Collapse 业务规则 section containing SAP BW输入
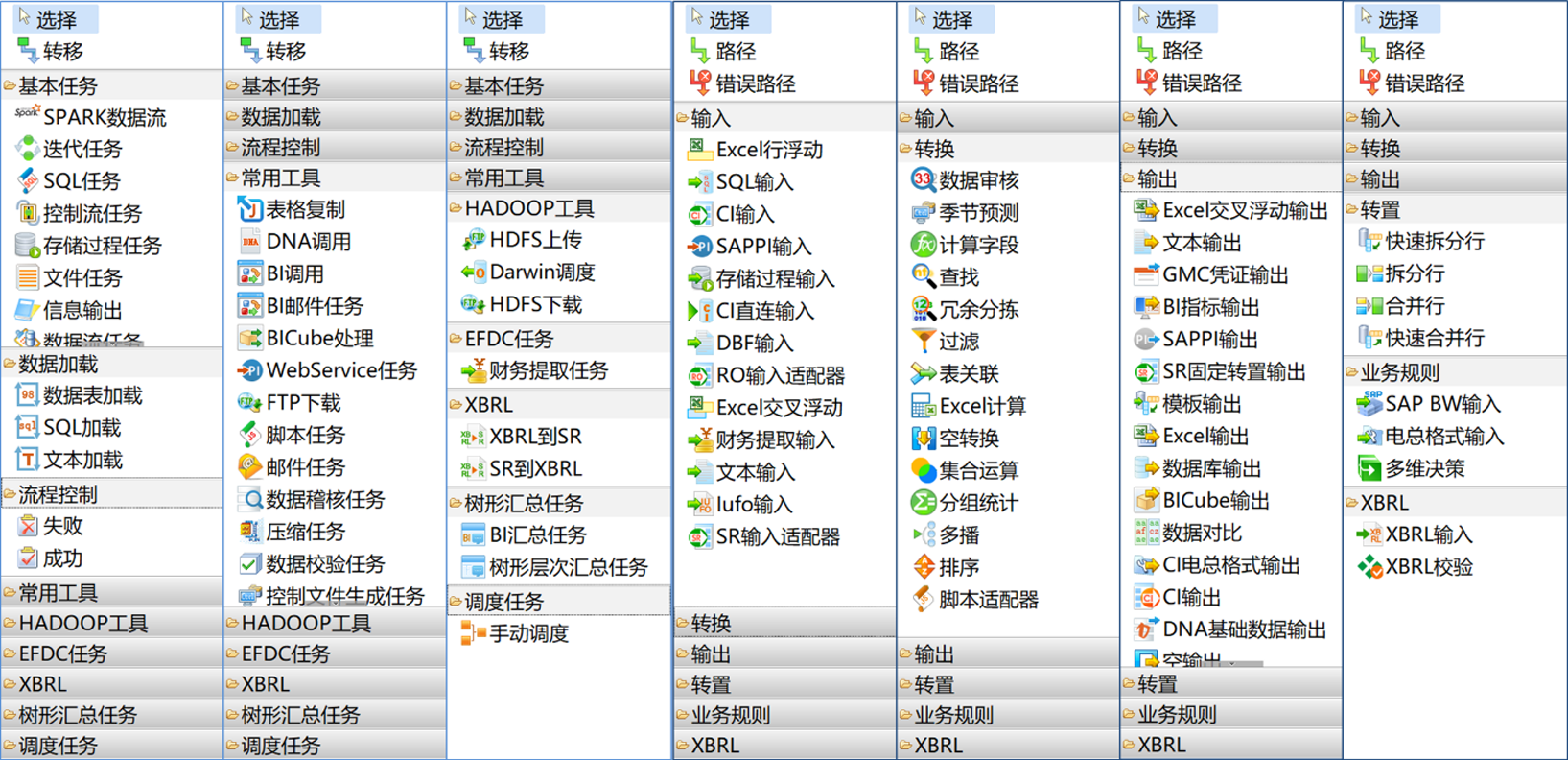Viewport: 1568px width, 760px height. (x=1400, y=372)
